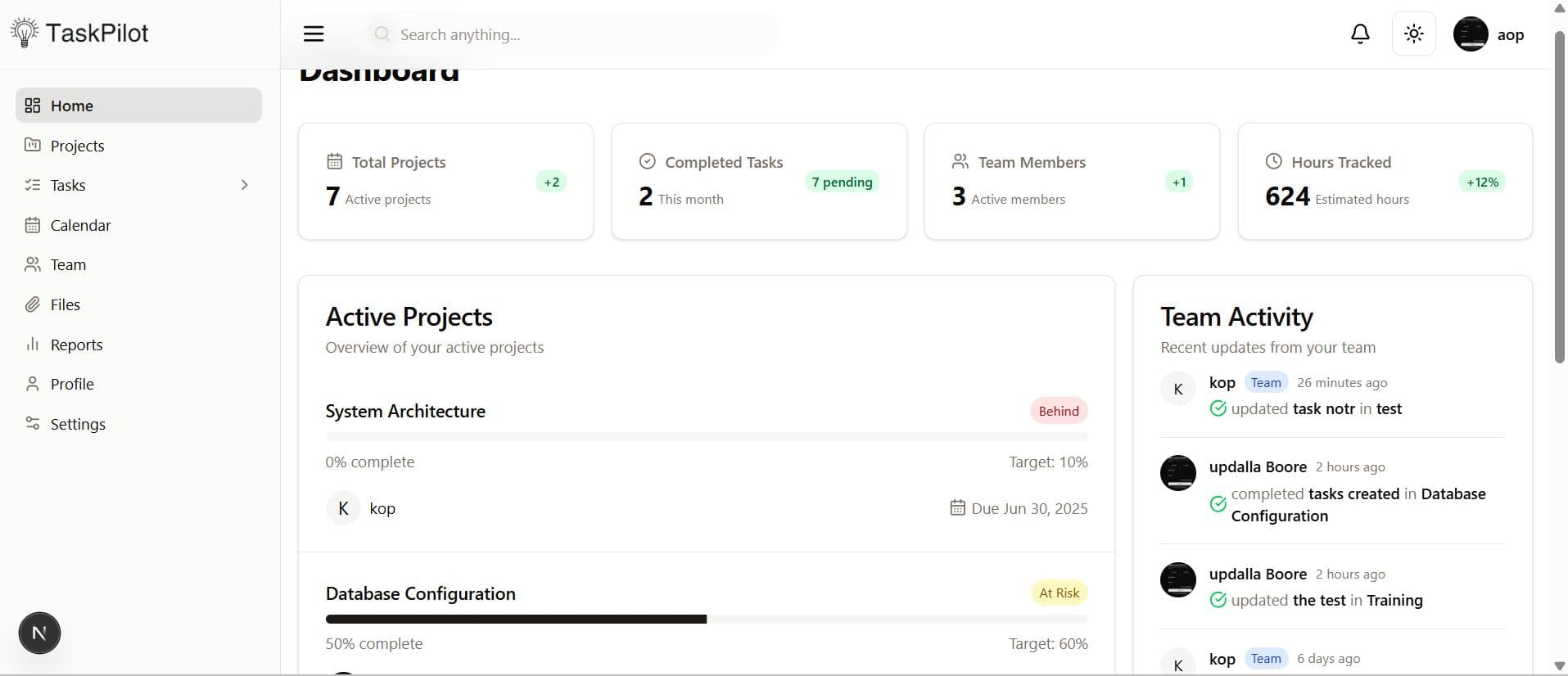Click the Team Members people icon in card
Screen dimensions: 1568x676
pos(960,161)
